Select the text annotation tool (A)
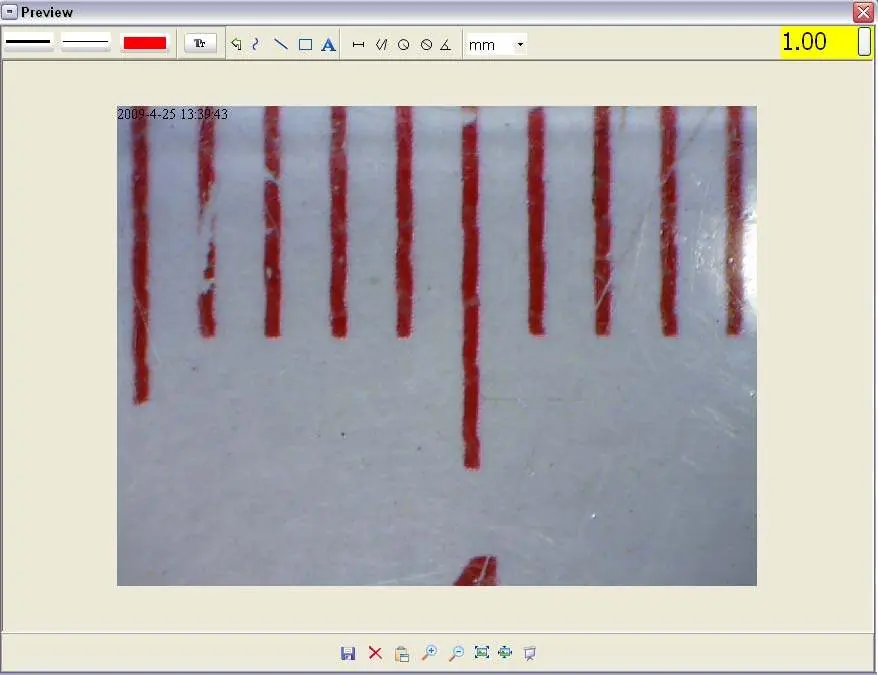 329,45
